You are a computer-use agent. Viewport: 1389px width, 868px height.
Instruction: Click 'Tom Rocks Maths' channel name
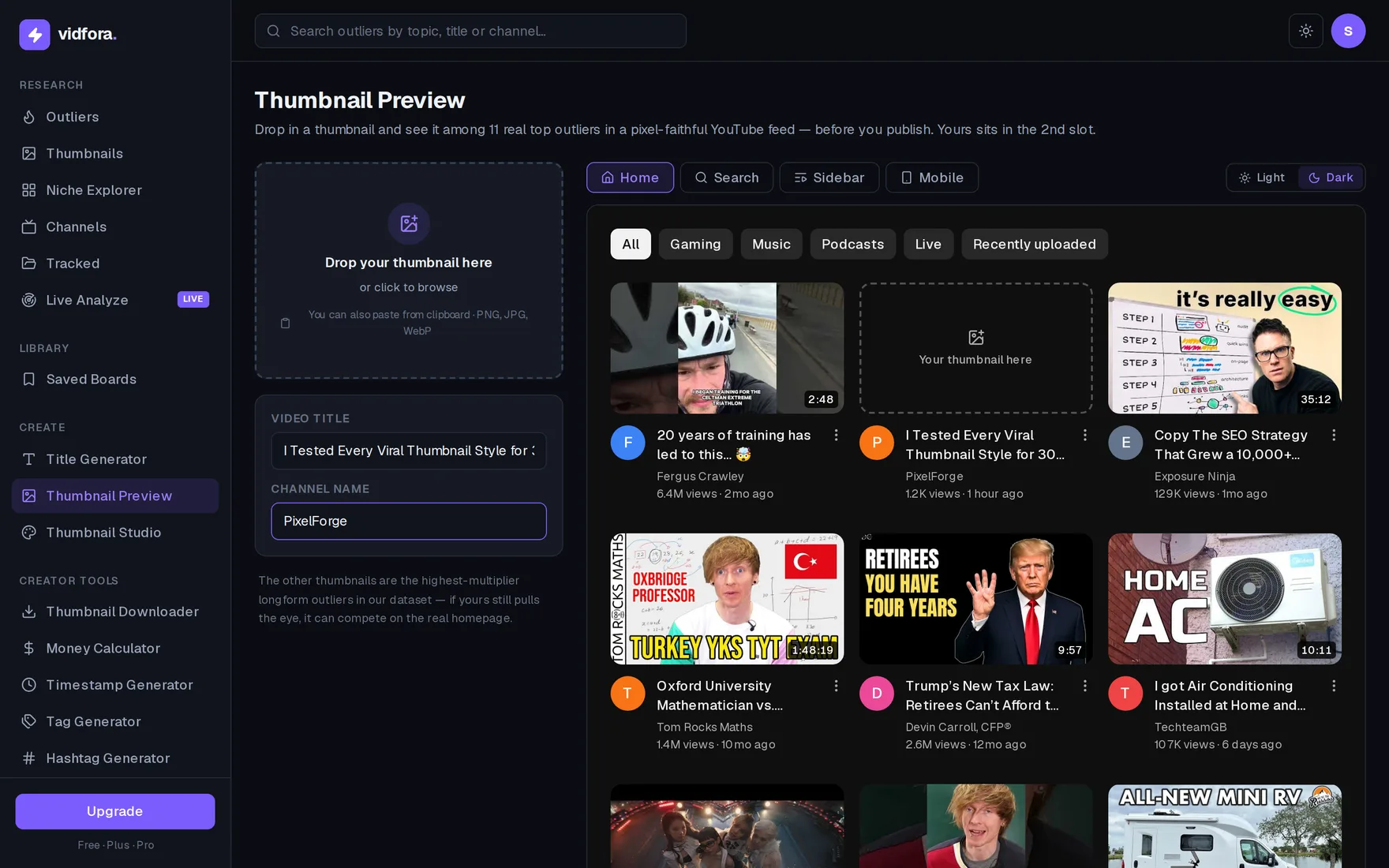click(705, 728)
